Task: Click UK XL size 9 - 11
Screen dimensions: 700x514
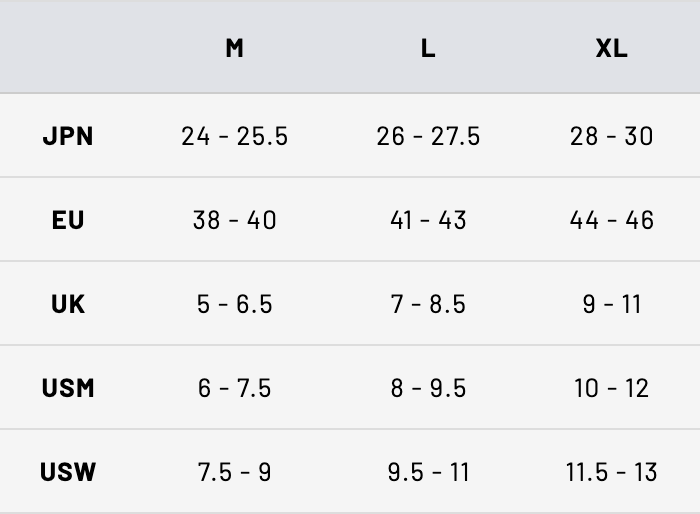Action: 611,304
